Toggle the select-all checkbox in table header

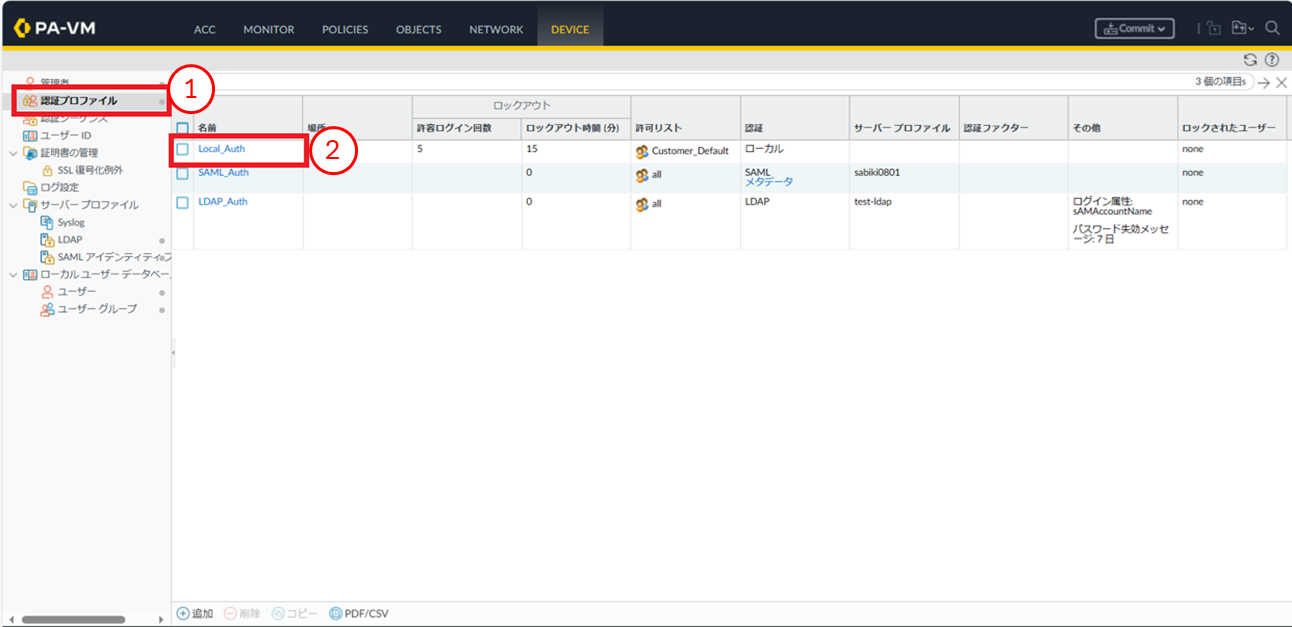click(182, 128)
